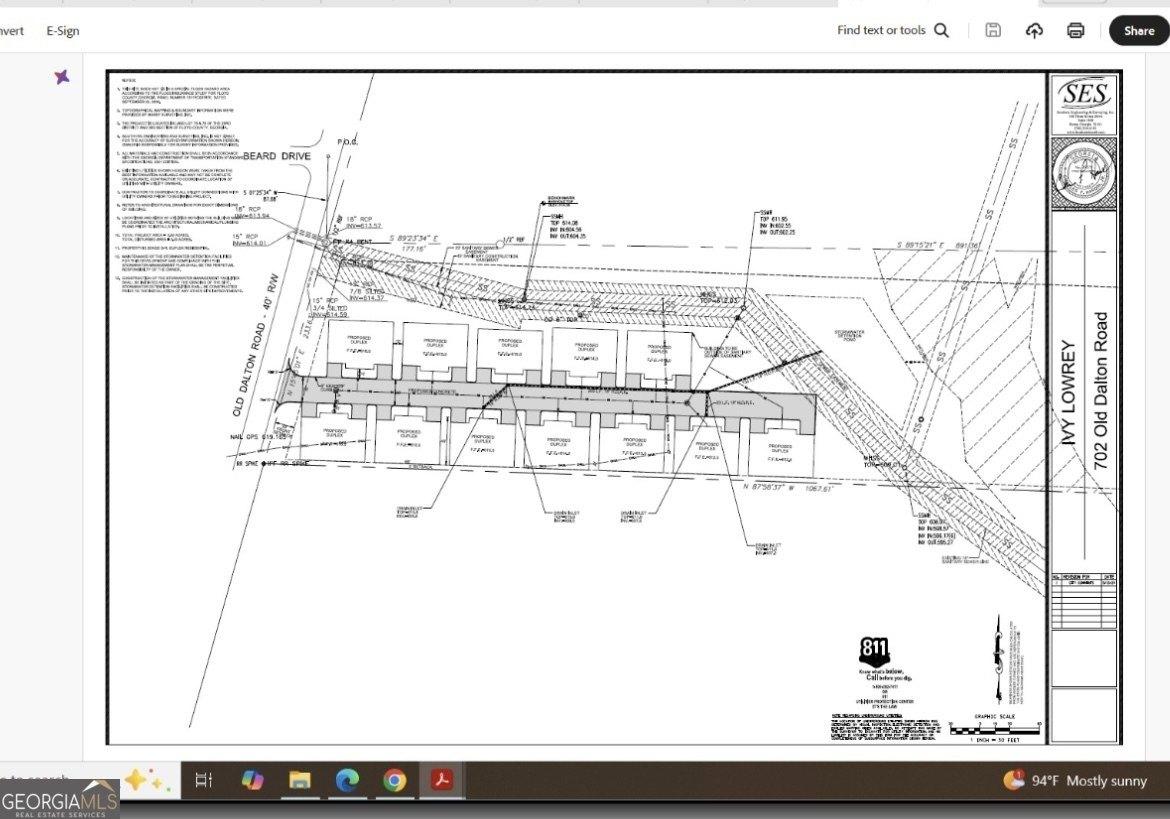
Task: Click the search magnifier icon
Action: click(x=942, y=31)
